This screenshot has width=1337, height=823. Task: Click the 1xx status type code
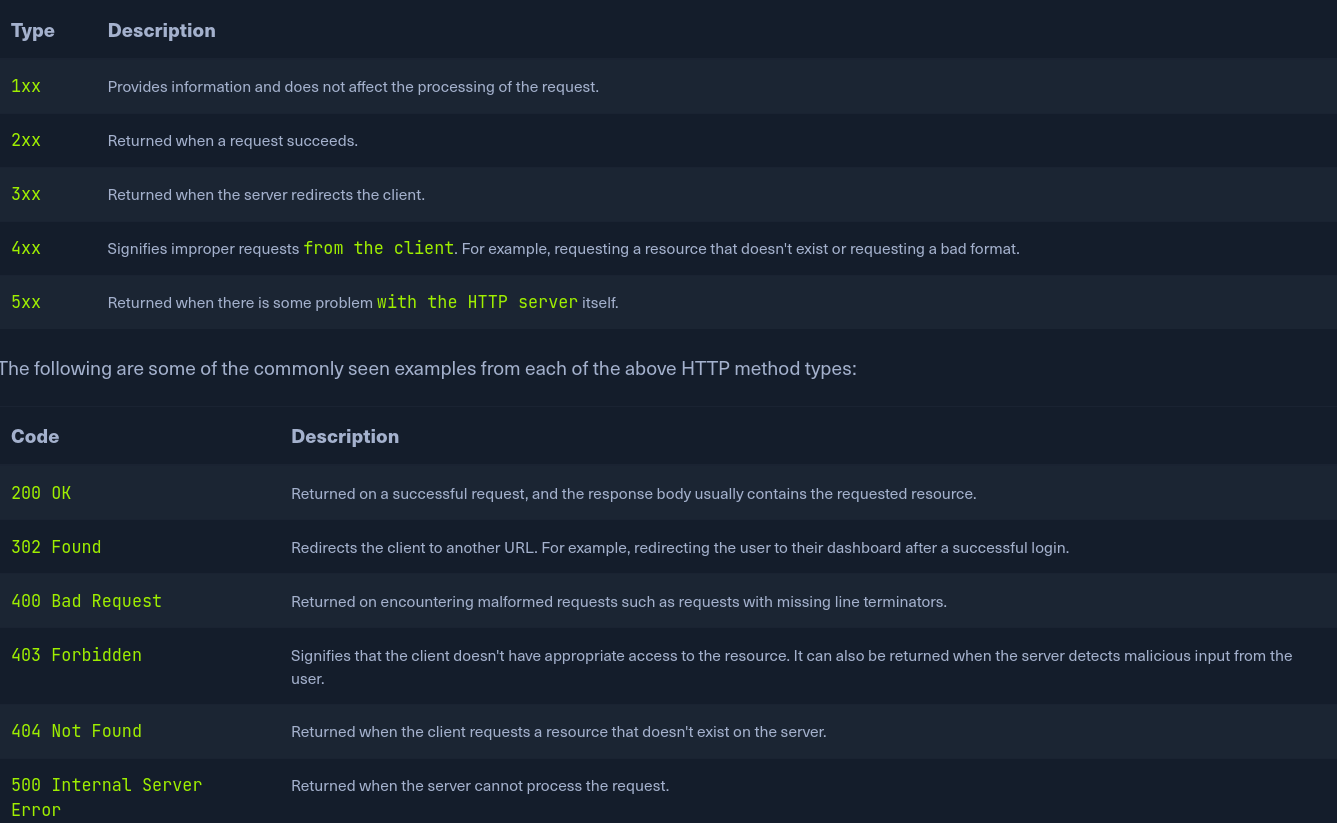click(x=26, y=86)
